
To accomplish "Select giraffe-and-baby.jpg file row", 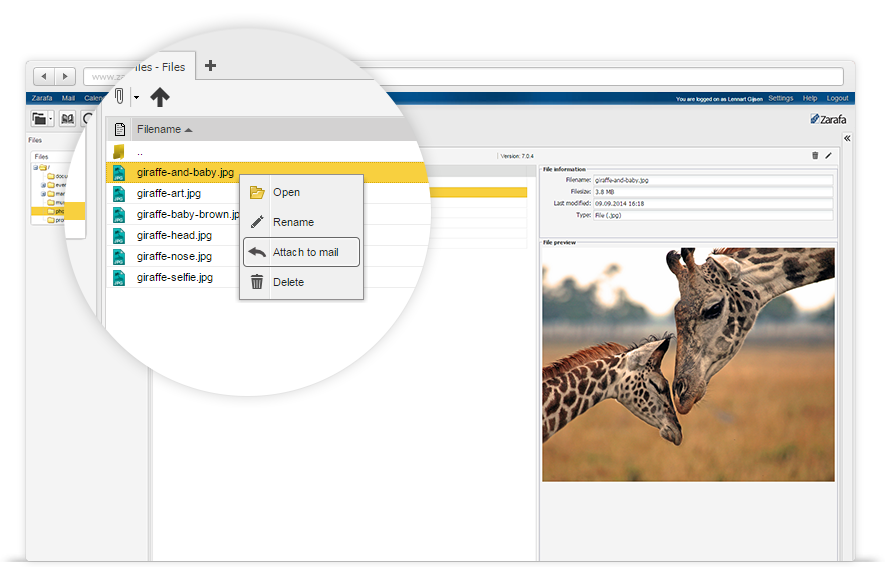I will (266, 173).
